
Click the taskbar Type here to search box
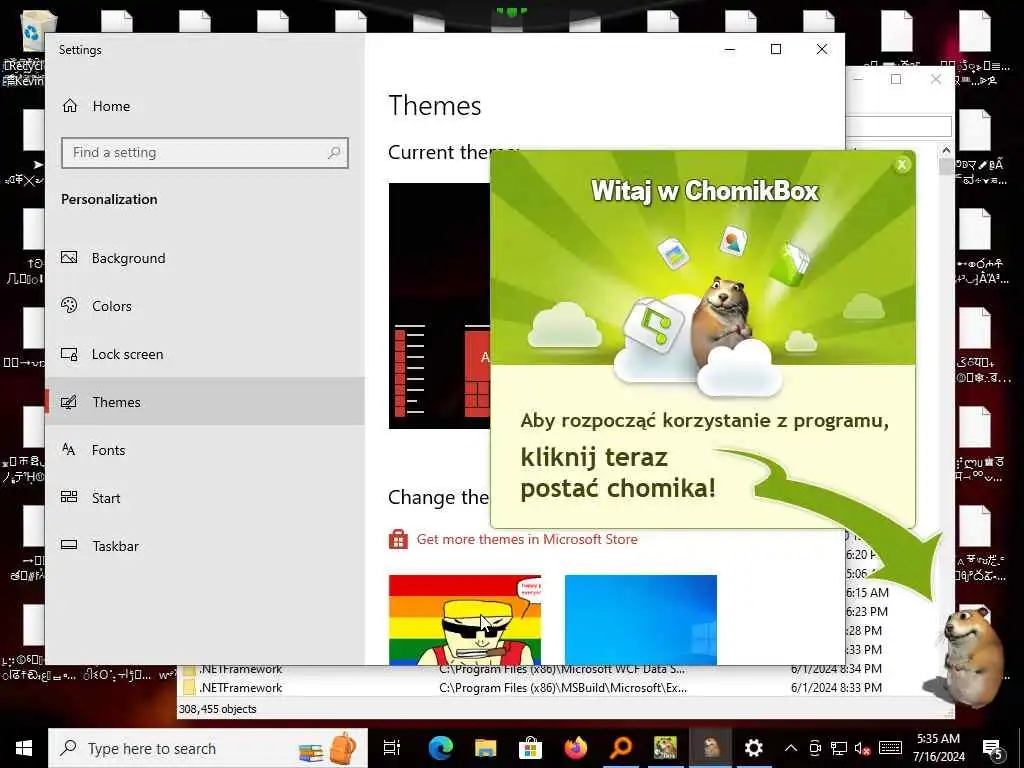(x=208, y=748)
